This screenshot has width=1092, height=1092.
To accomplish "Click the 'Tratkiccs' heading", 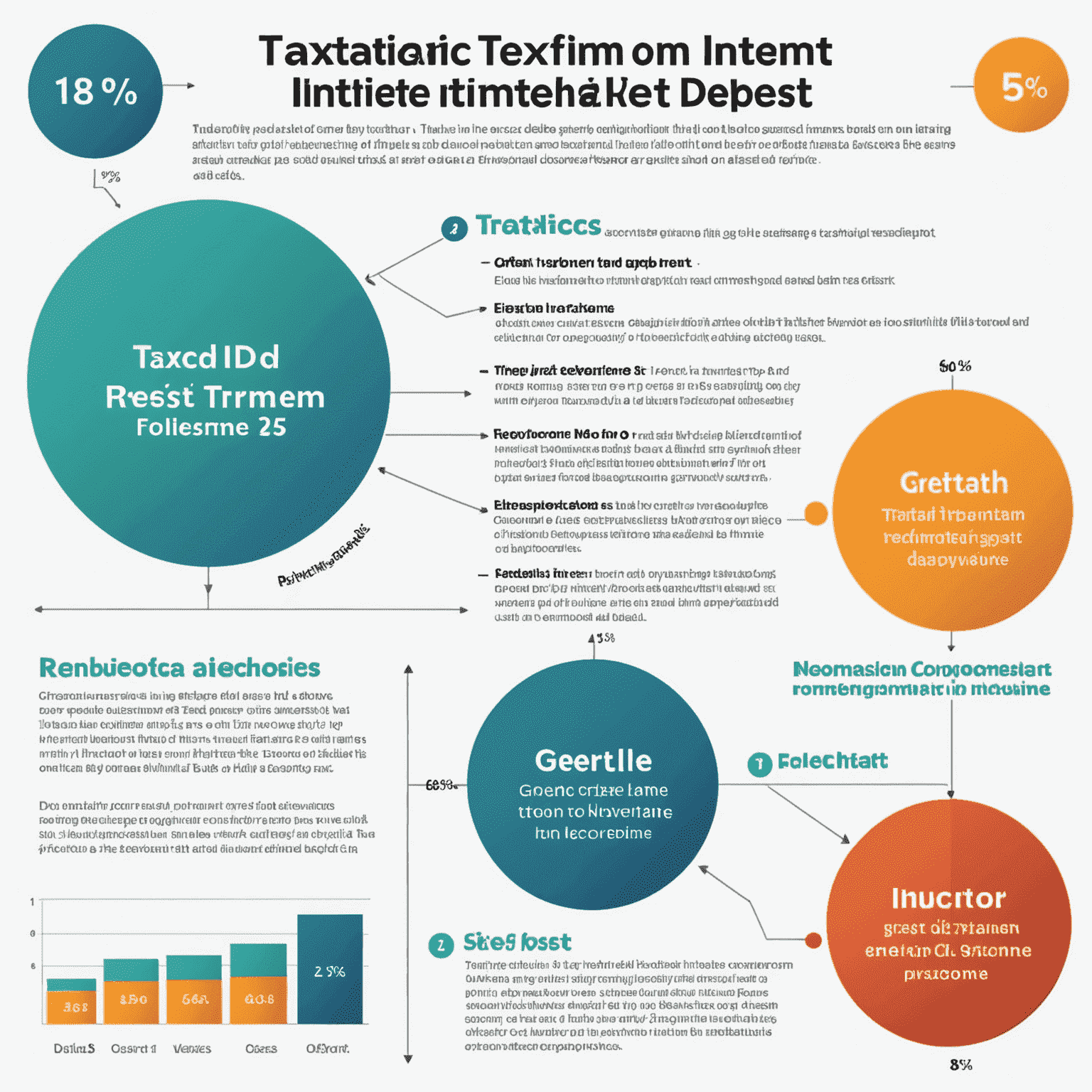I will [538, 225].
